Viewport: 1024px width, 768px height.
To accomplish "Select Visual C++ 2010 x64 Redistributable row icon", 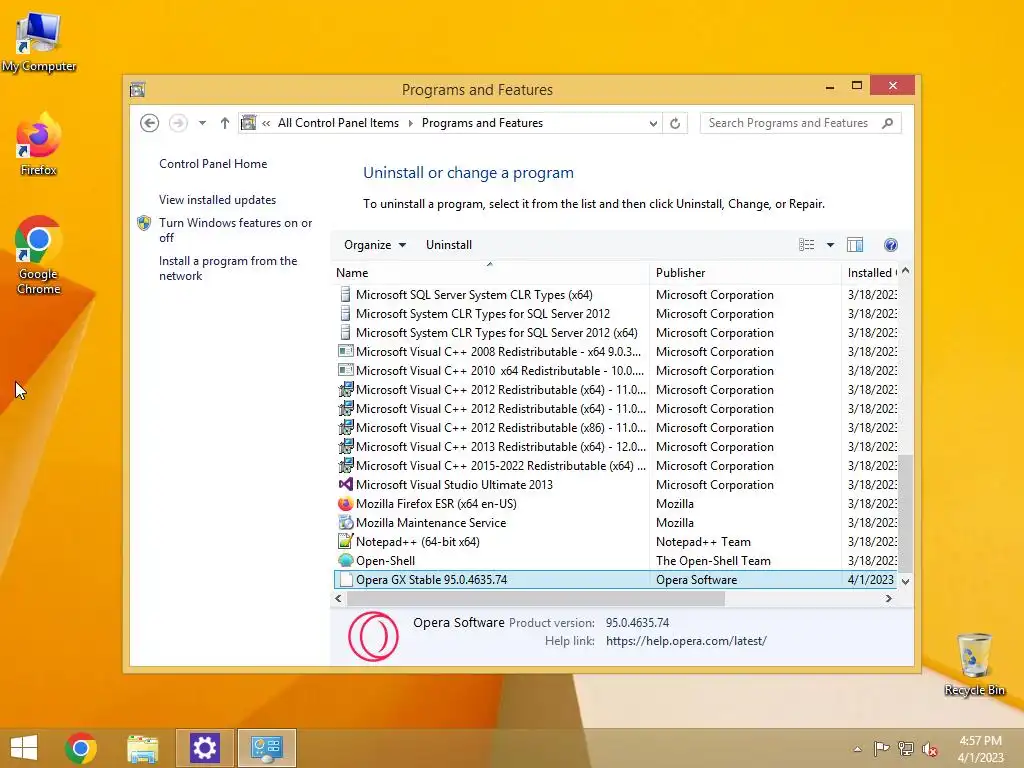I will click(345, 370).
